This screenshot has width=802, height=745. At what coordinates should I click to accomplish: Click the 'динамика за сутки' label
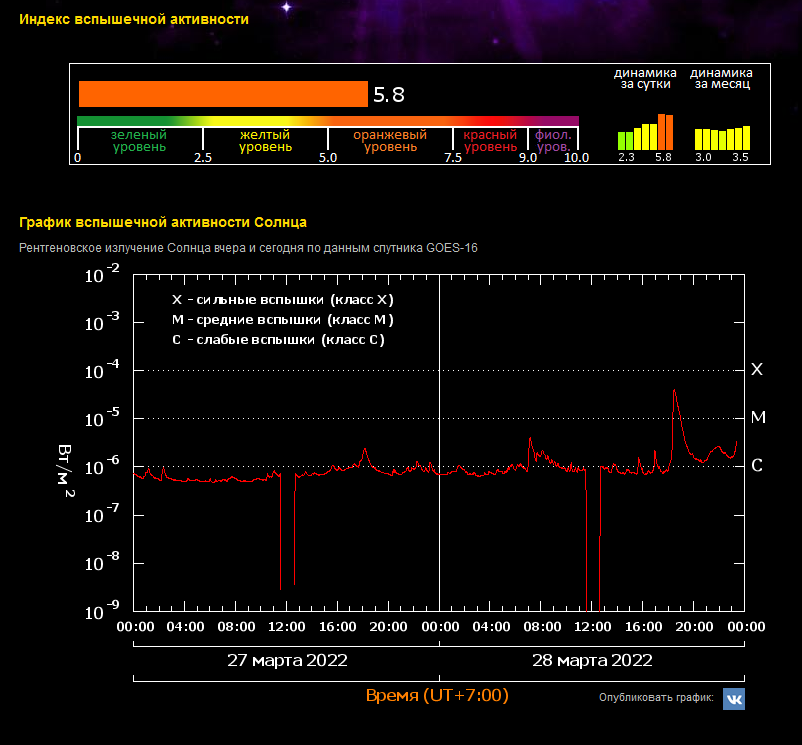[645, 78]
